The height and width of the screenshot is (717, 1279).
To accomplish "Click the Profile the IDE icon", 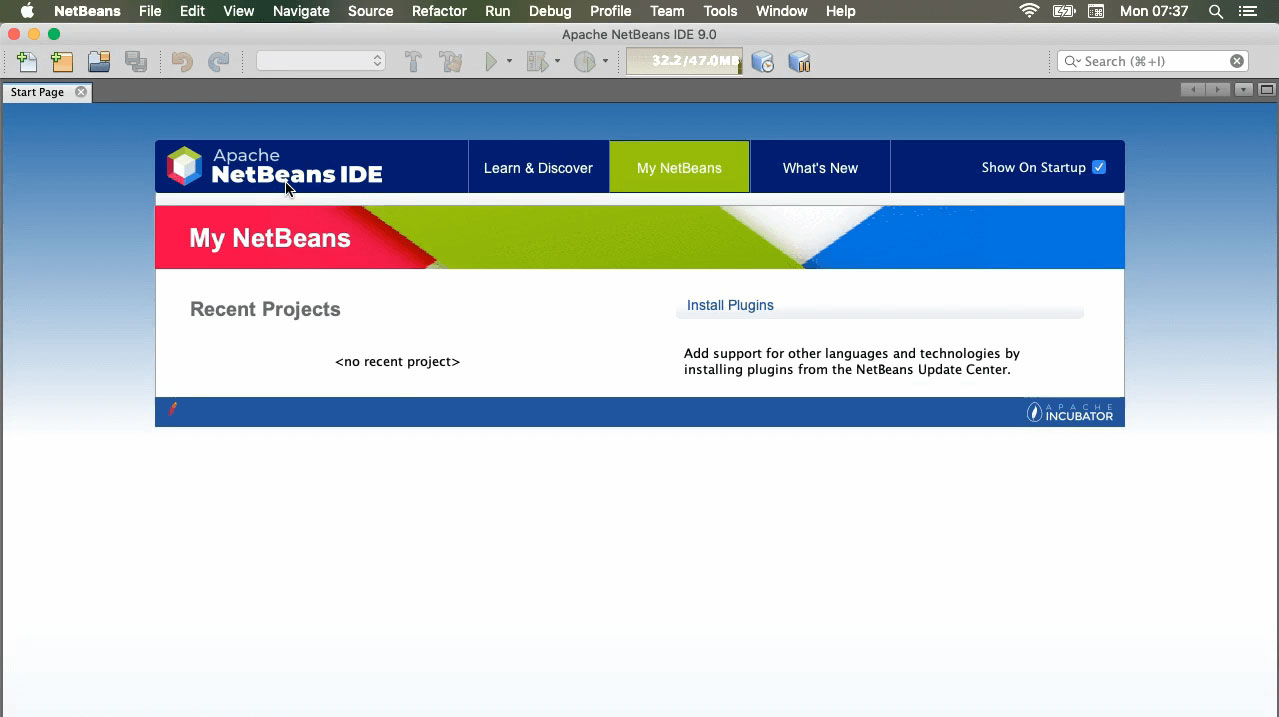I will 763,62.
